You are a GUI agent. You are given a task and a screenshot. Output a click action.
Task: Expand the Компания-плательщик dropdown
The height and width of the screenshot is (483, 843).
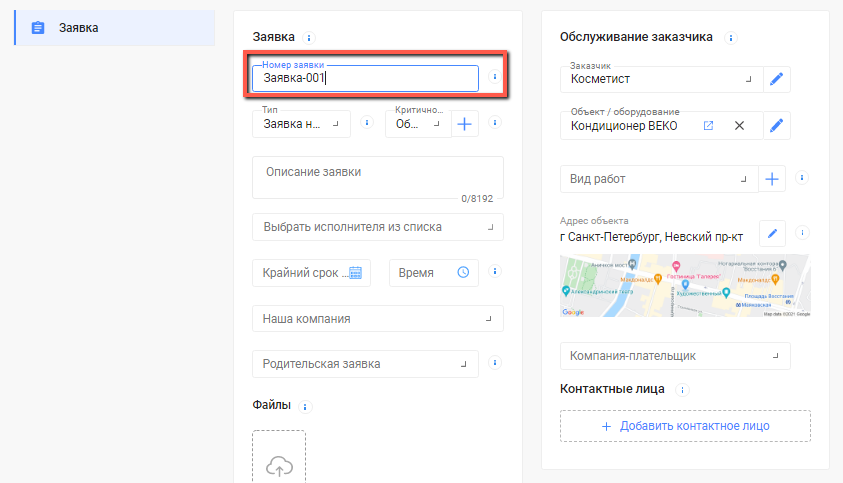[675, 356]
